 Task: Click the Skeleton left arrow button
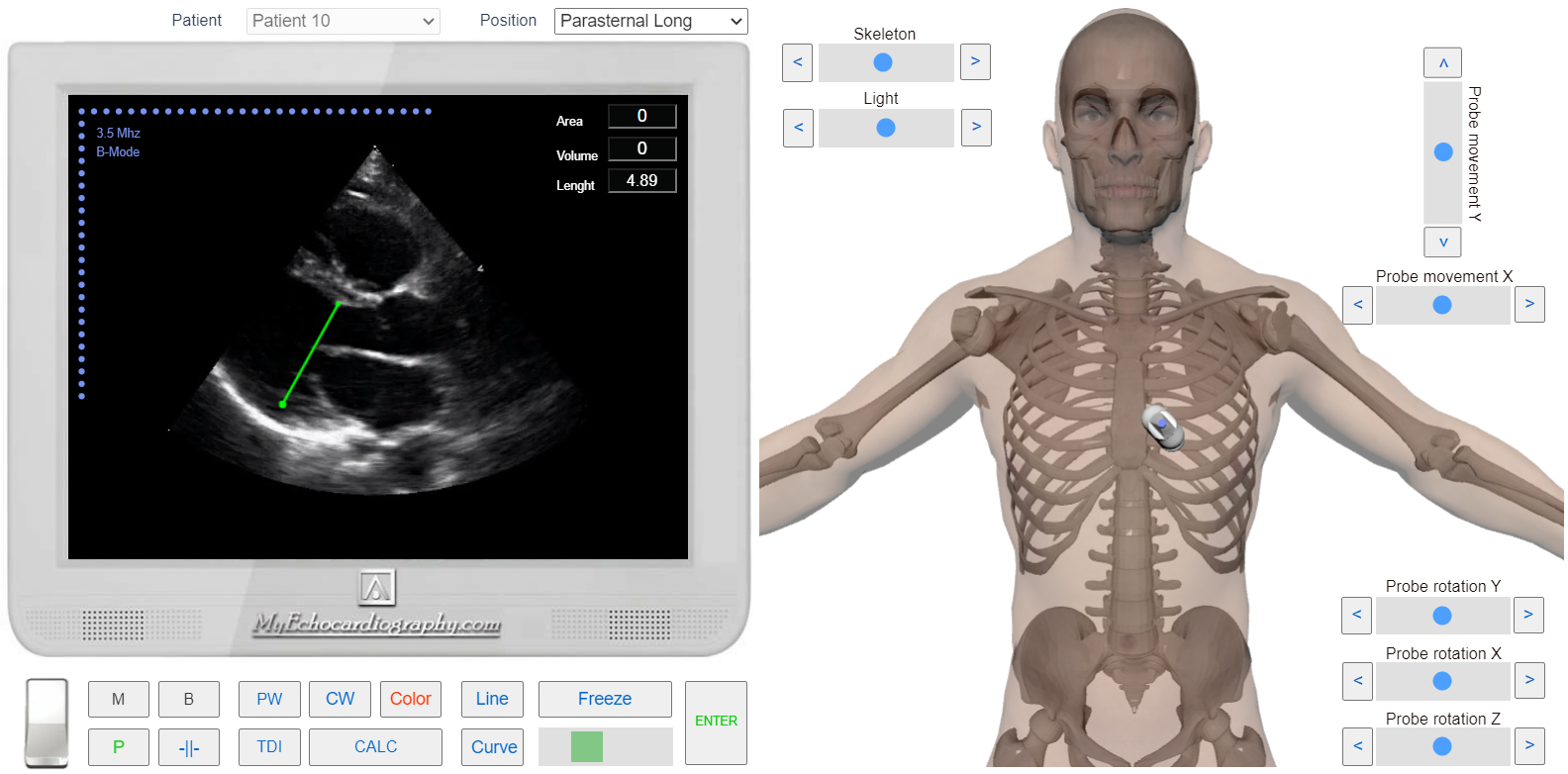pos(798,62)
